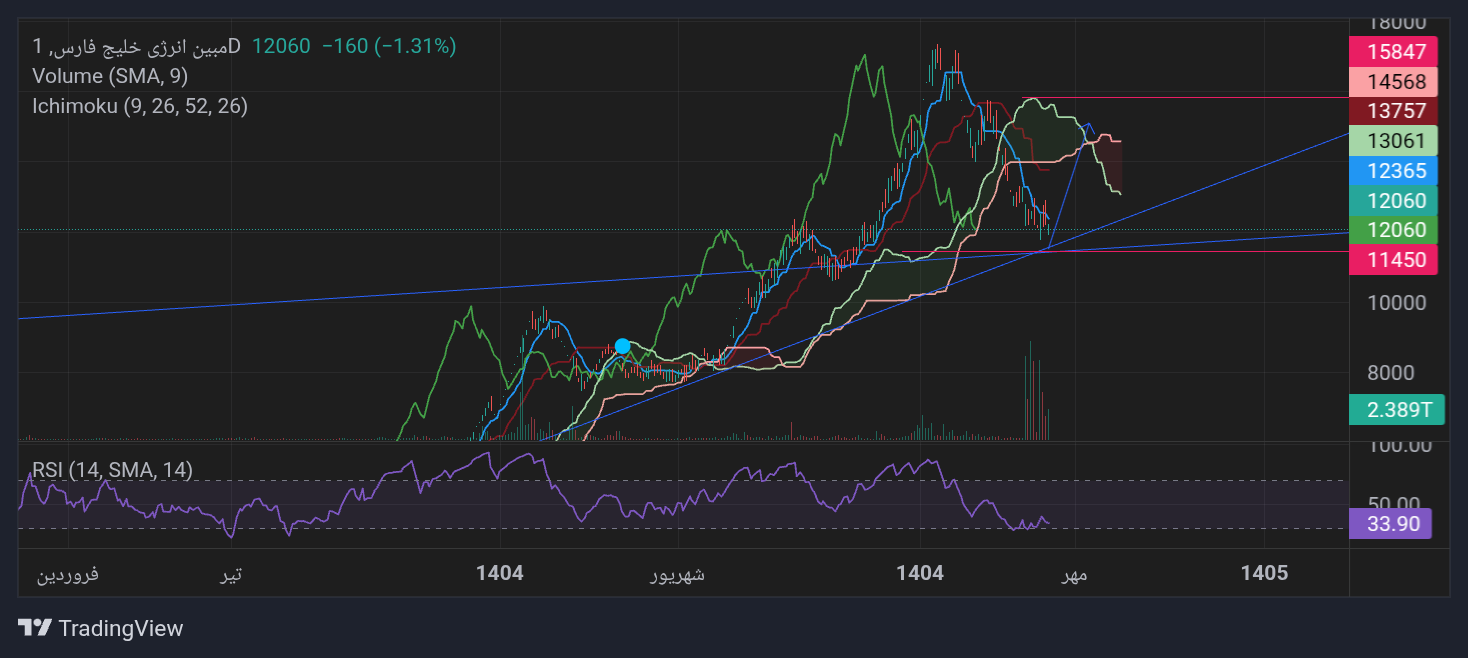1468x658 pixels.
Task: Click the تیر date on time axis
Action: pos(232,574)
